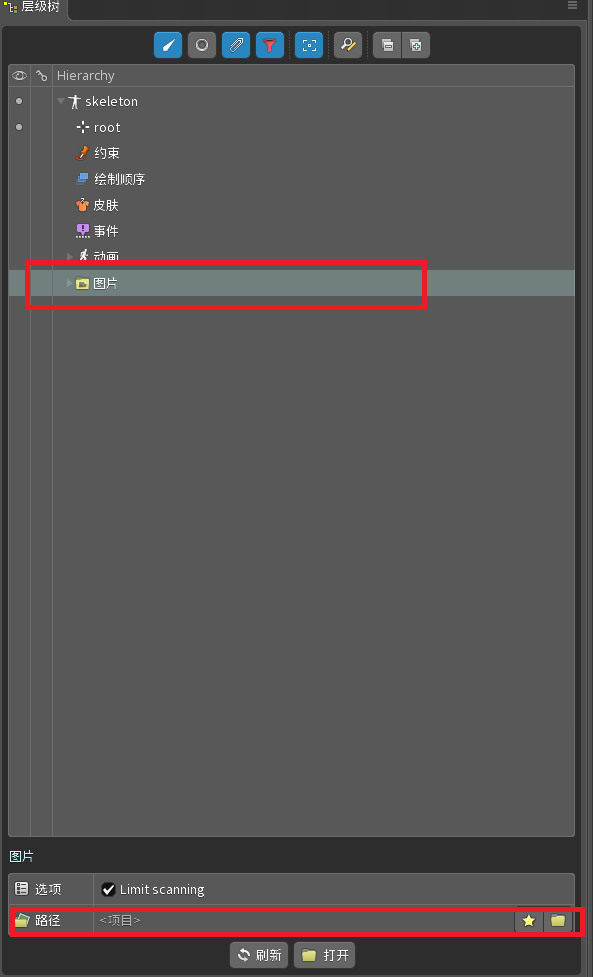Image resolution: width=593 pixels, height=977 pixels.
Task: Toggle visibility dot for root bone
Action: click(19, 127)
